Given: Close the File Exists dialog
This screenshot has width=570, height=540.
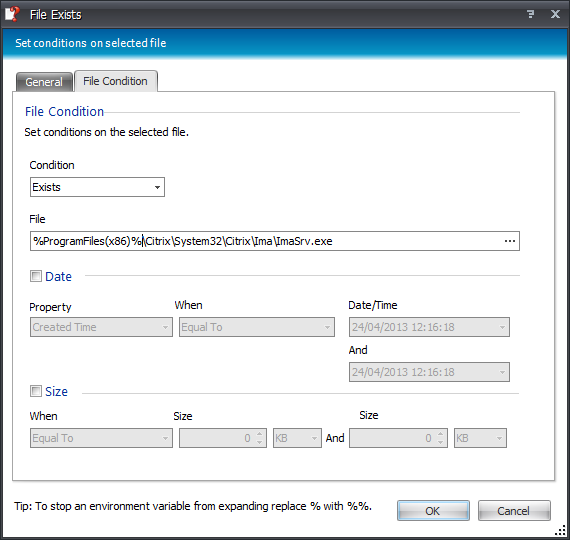Looking at the screenshot, I should (555, 14).
